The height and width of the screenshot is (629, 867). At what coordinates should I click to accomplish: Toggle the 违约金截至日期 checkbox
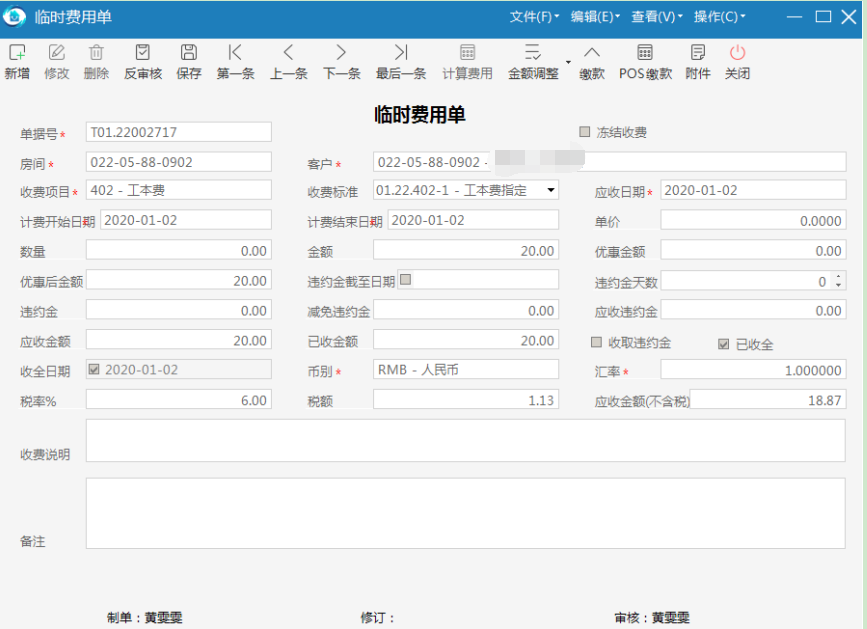click(405, 280)
